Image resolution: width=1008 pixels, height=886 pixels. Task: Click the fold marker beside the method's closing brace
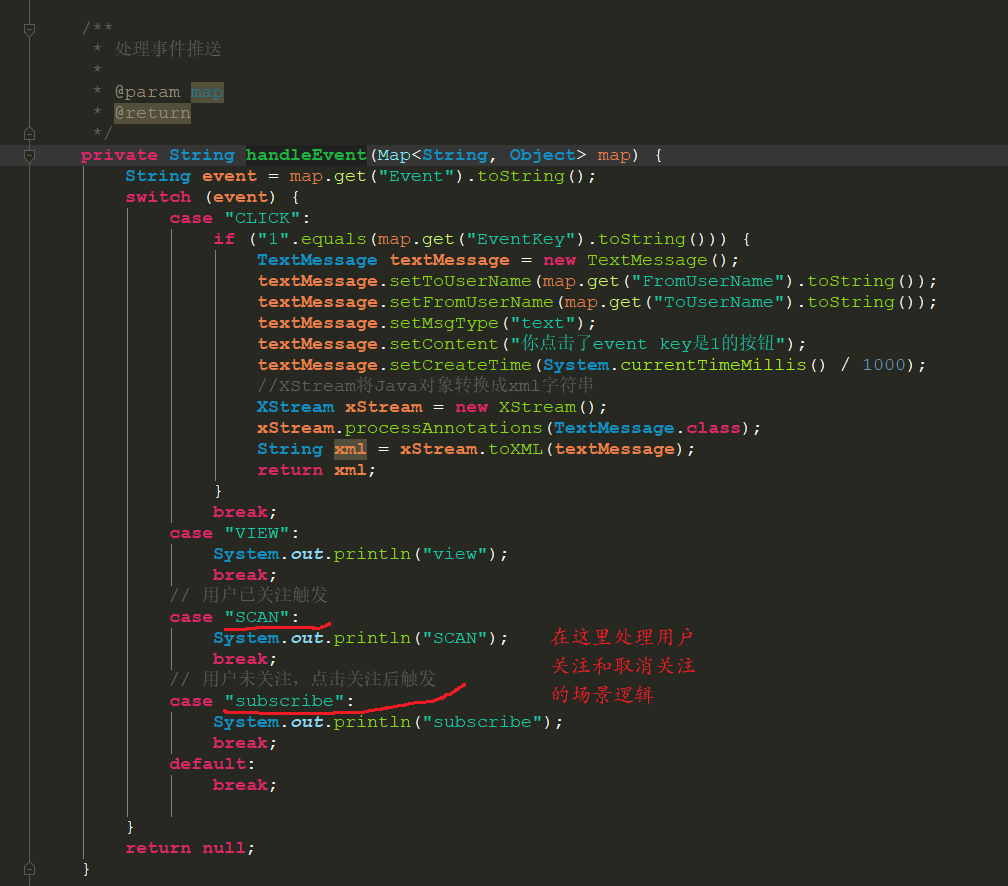tap(29, 869)
